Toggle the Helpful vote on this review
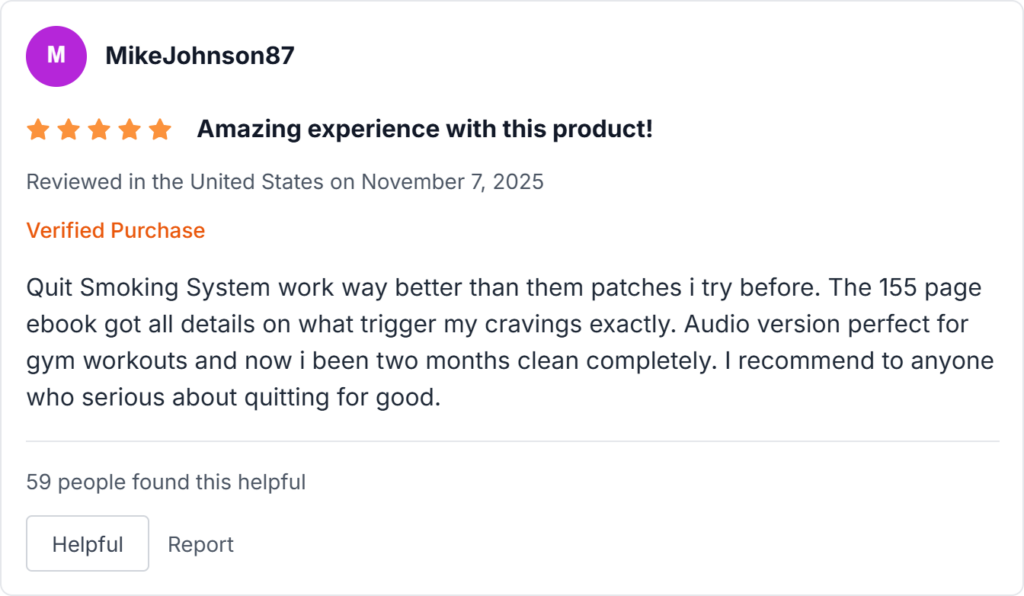 [x=87, y=543]
